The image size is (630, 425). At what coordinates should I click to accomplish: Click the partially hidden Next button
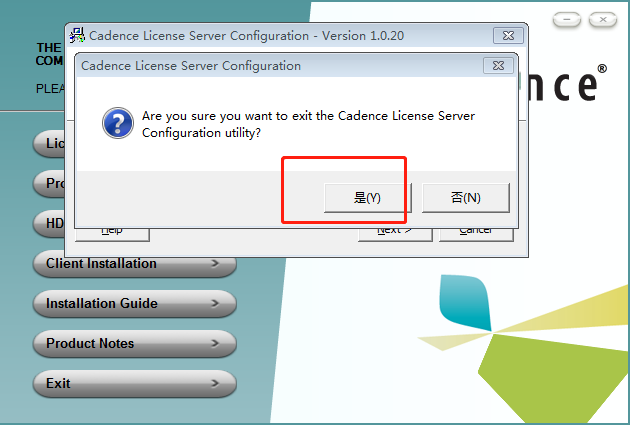pos(395,235)
